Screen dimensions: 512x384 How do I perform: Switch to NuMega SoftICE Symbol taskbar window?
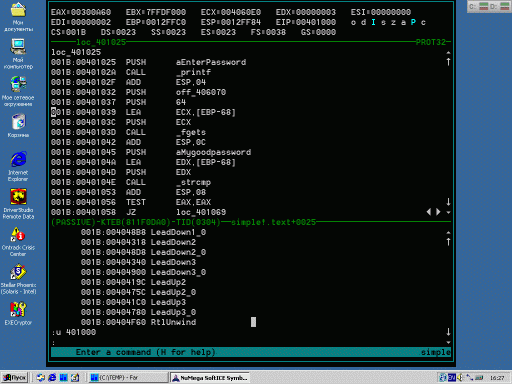pyautogui.click(x=210, y=378)
